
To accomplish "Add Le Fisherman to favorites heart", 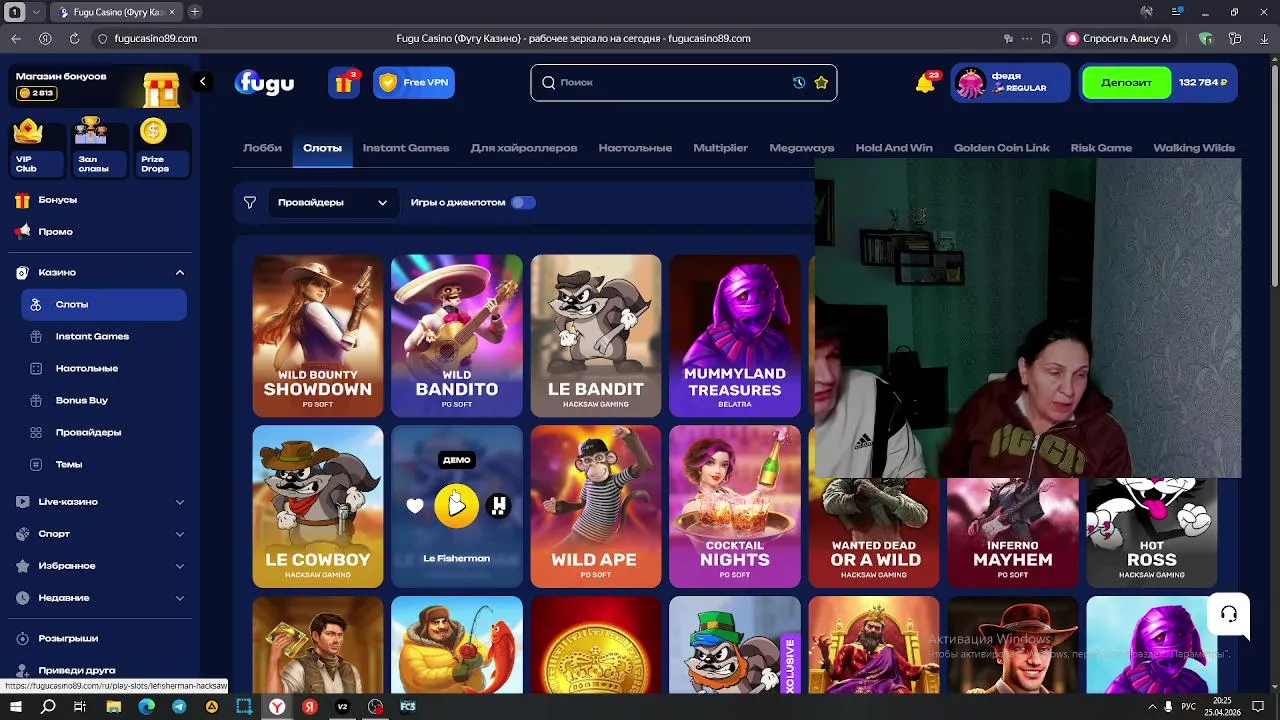I will coord(415,506).
